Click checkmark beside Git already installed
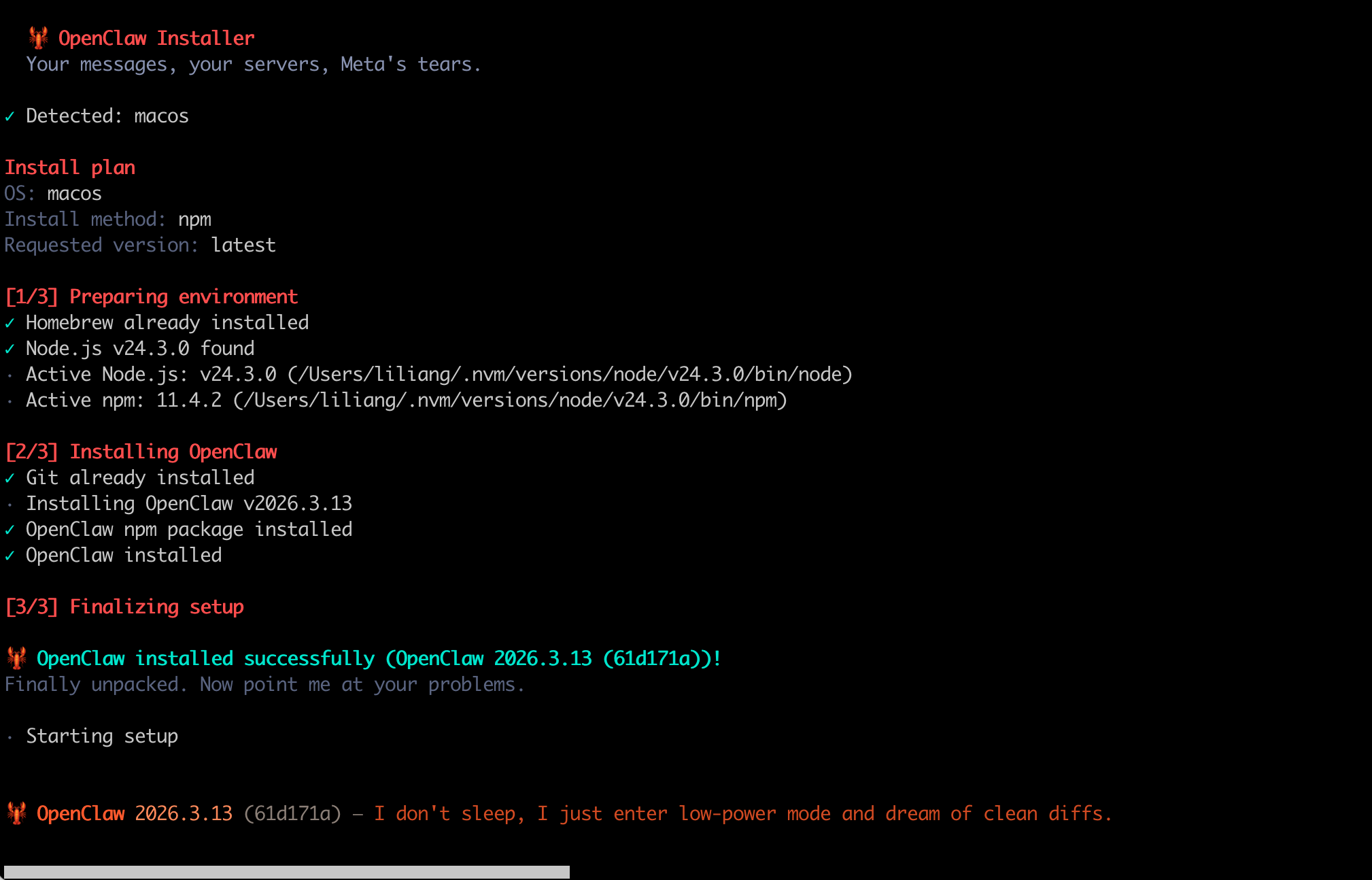Image resolution: width=1372 pixels, height=880 pixels. coord(10,479)
